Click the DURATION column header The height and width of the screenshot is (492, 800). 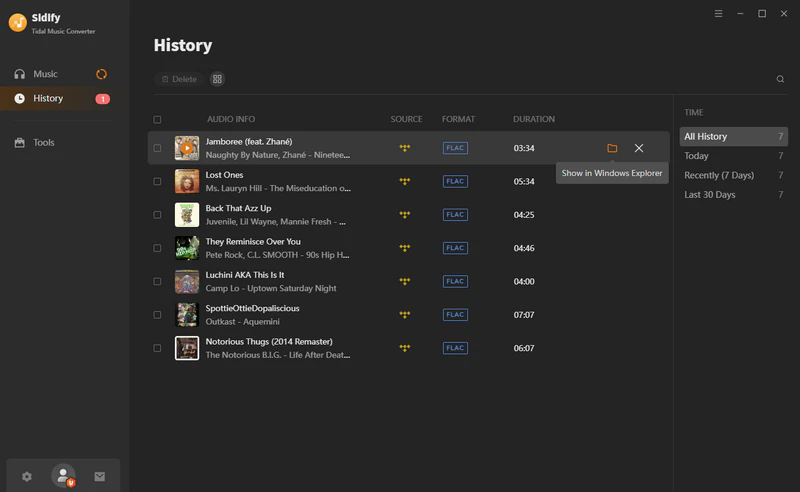tap(534, 119)
